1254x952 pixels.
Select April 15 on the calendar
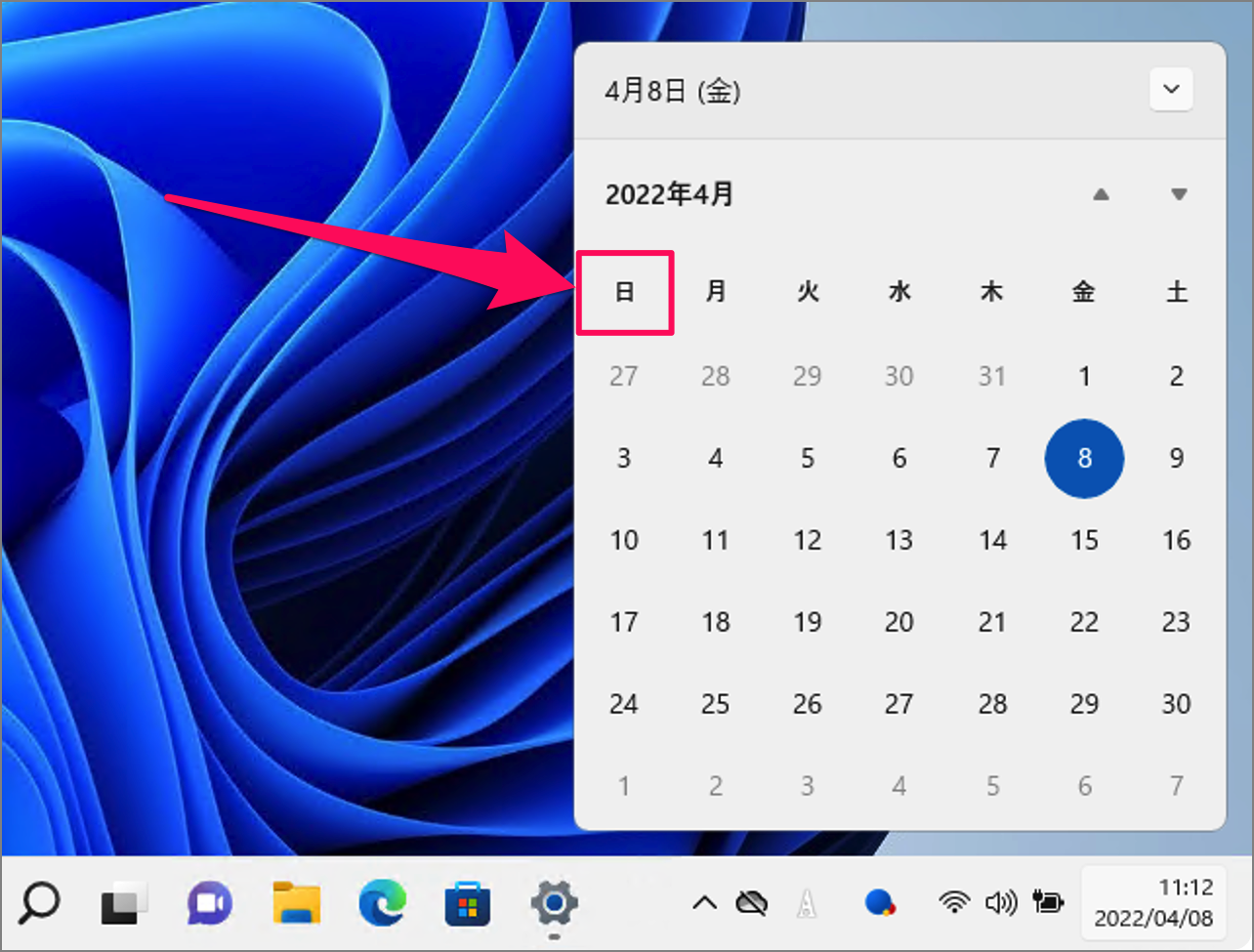(1084, 540)
